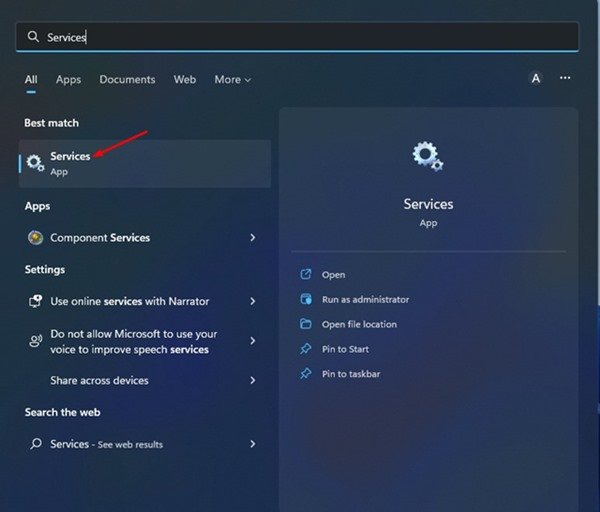The height and width of the screenshot is (512, 600).
Task: Click the Services gear icon in Best match
Action: click(x=35, y=163)
